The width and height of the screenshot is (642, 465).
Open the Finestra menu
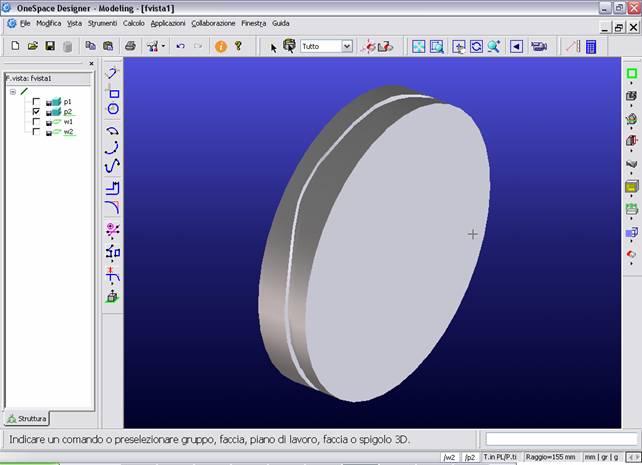click(x=253, y=23)
